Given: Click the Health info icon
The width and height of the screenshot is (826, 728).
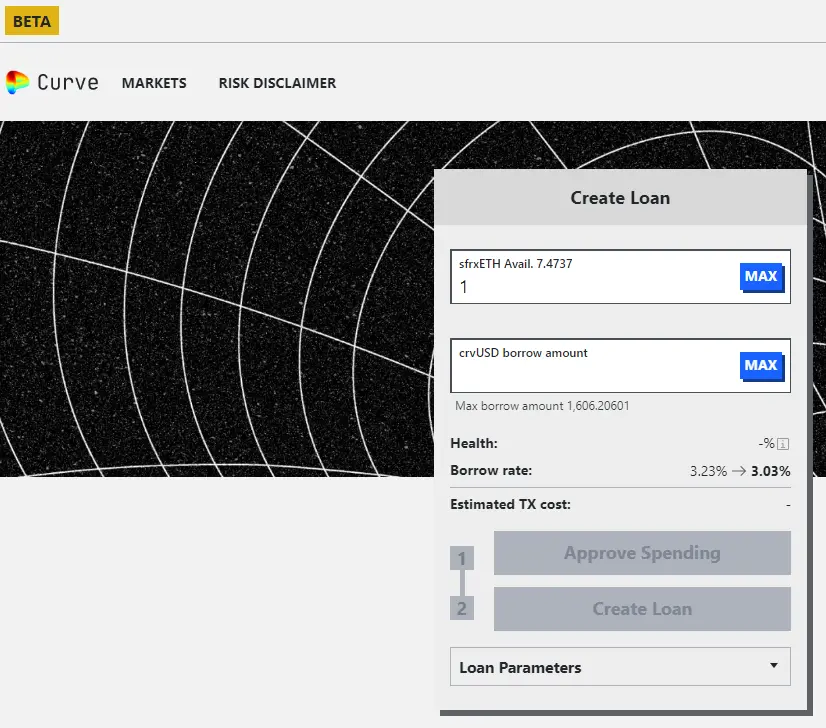Looking at the screenshot, I should (x=783, y=444).
